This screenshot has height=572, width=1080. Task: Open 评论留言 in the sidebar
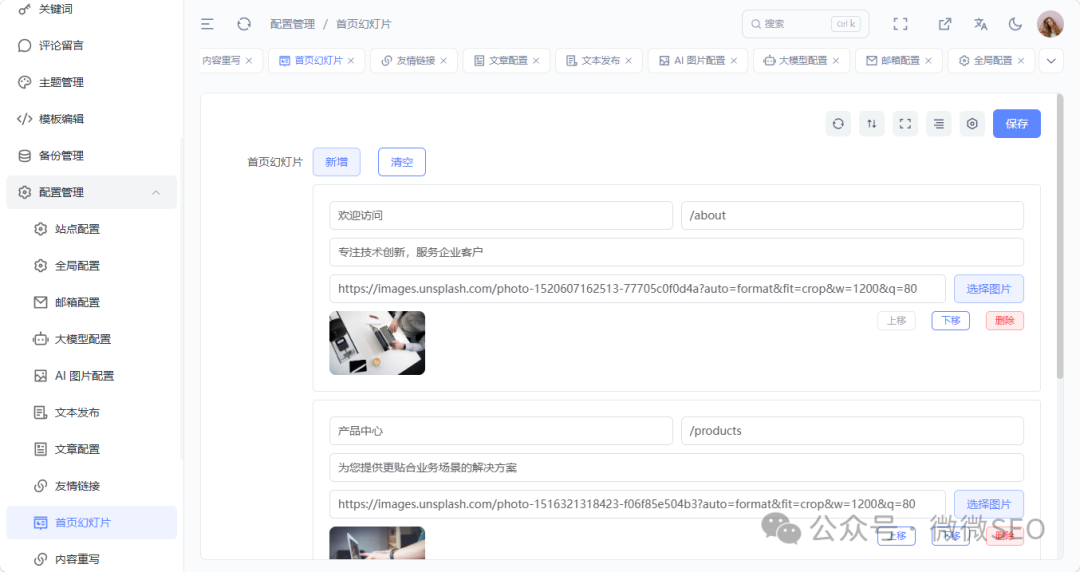tap(92, 45)
